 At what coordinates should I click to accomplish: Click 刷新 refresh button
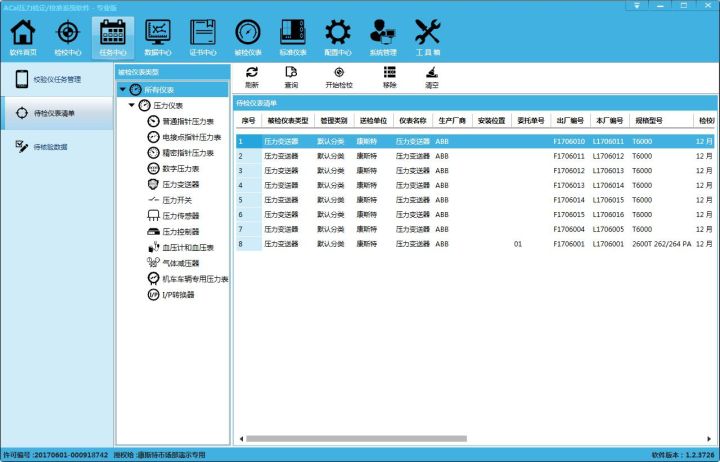coord(252,77)
